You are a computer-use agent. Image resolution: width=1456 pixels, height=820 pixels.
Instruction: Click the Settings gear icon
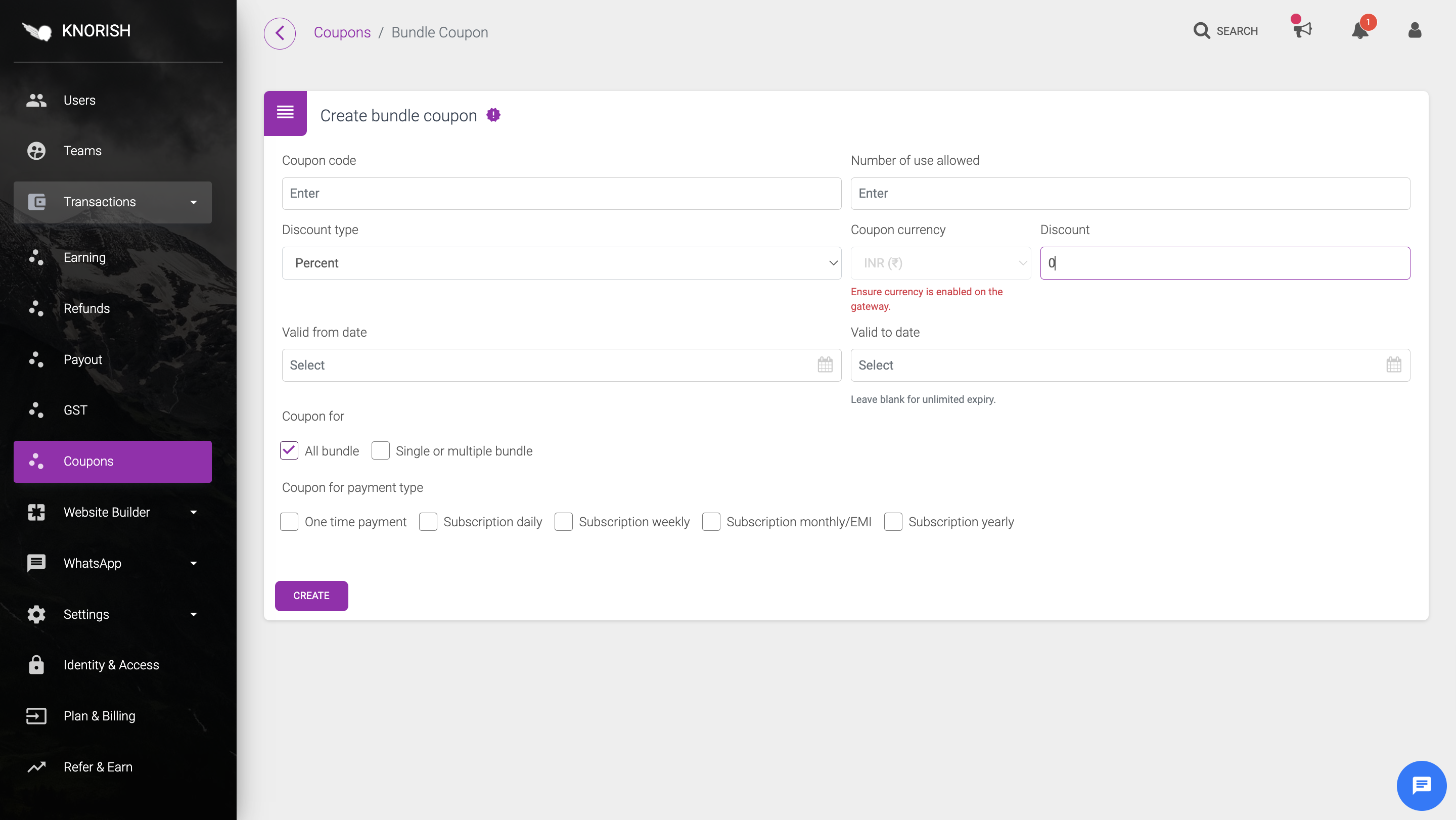point(36,614)
